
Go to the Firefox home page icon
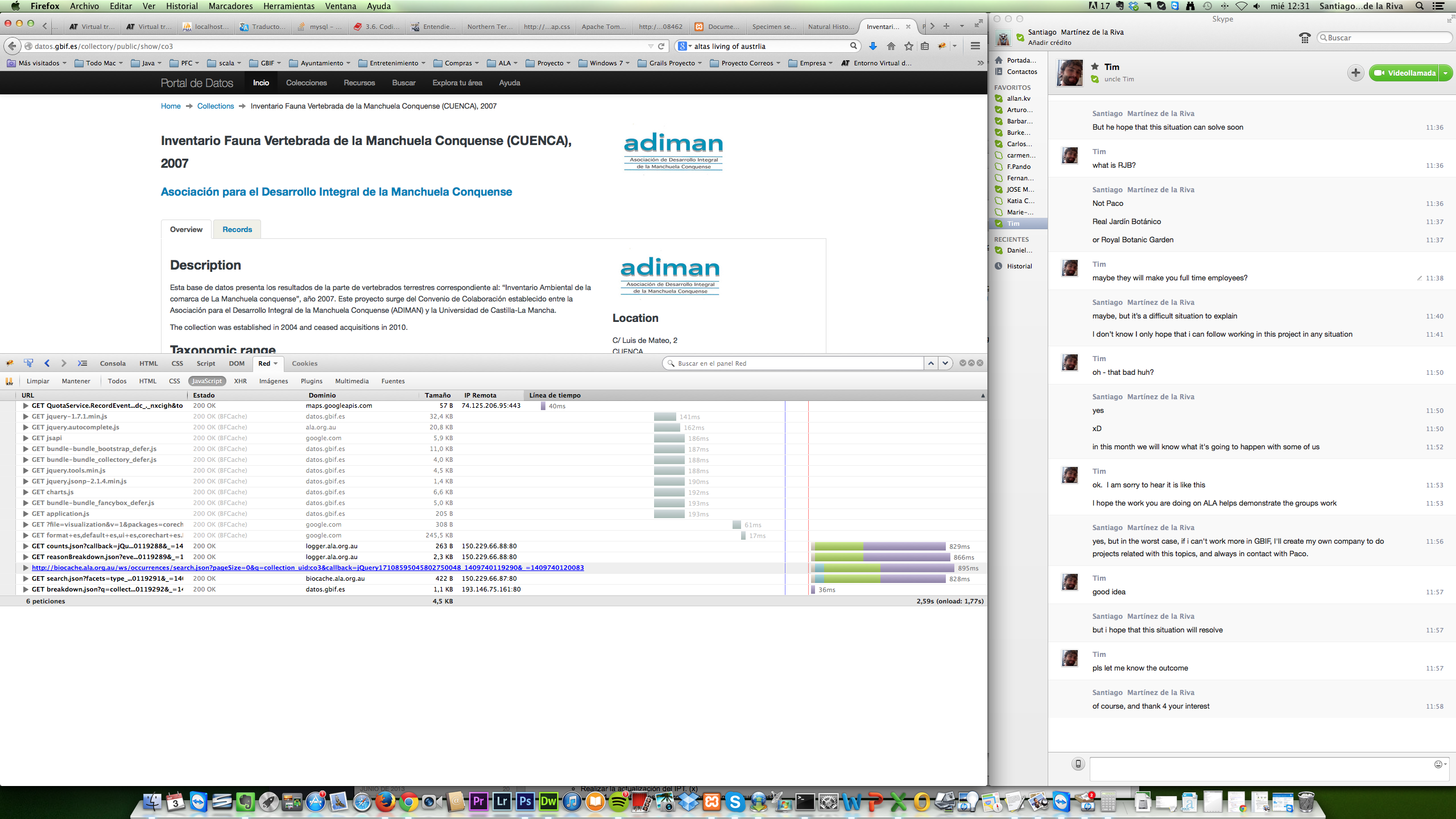(891, 46)
